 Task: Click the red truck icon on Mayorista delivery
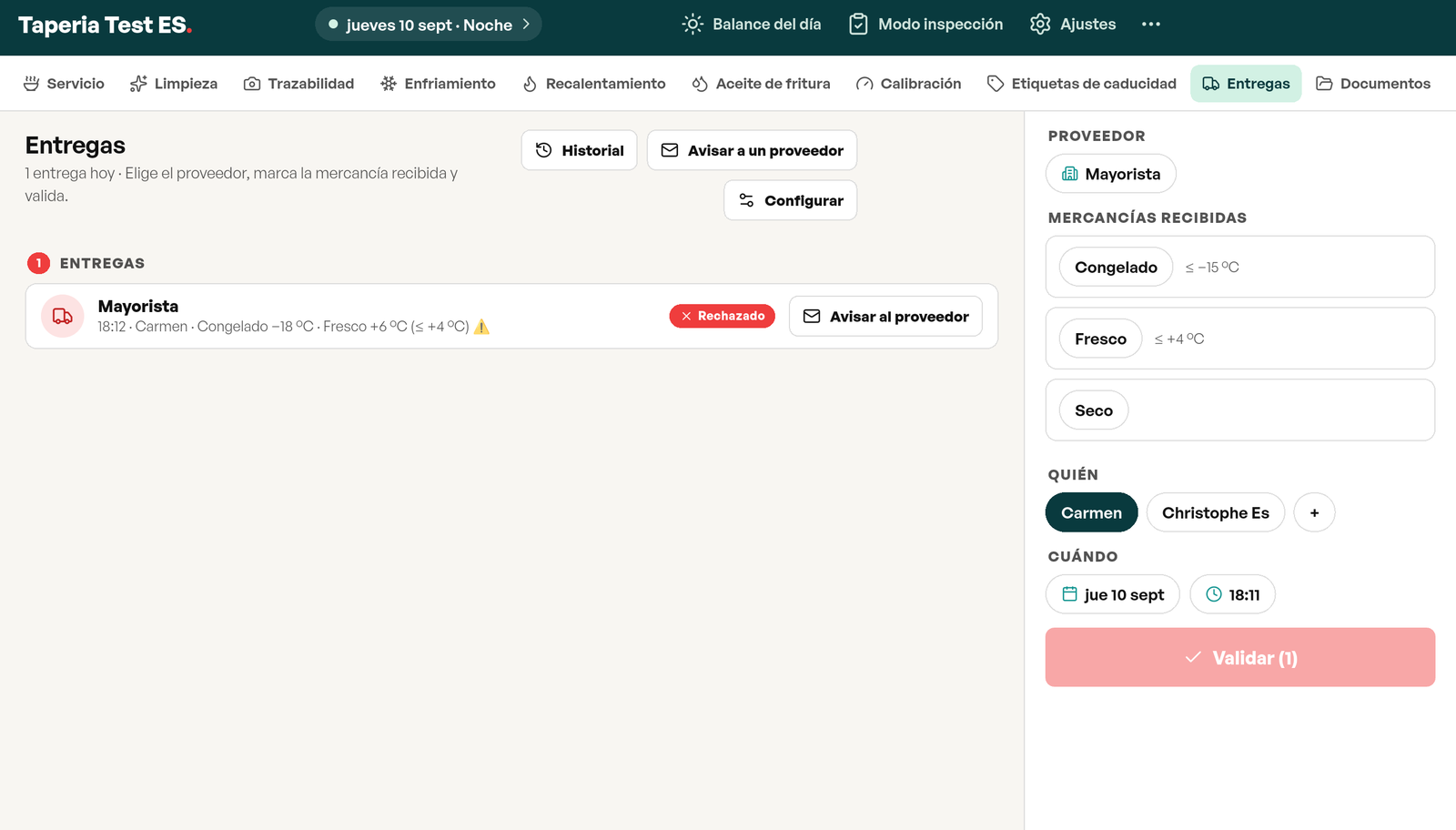pyautogui.click(x=63, y=316)
